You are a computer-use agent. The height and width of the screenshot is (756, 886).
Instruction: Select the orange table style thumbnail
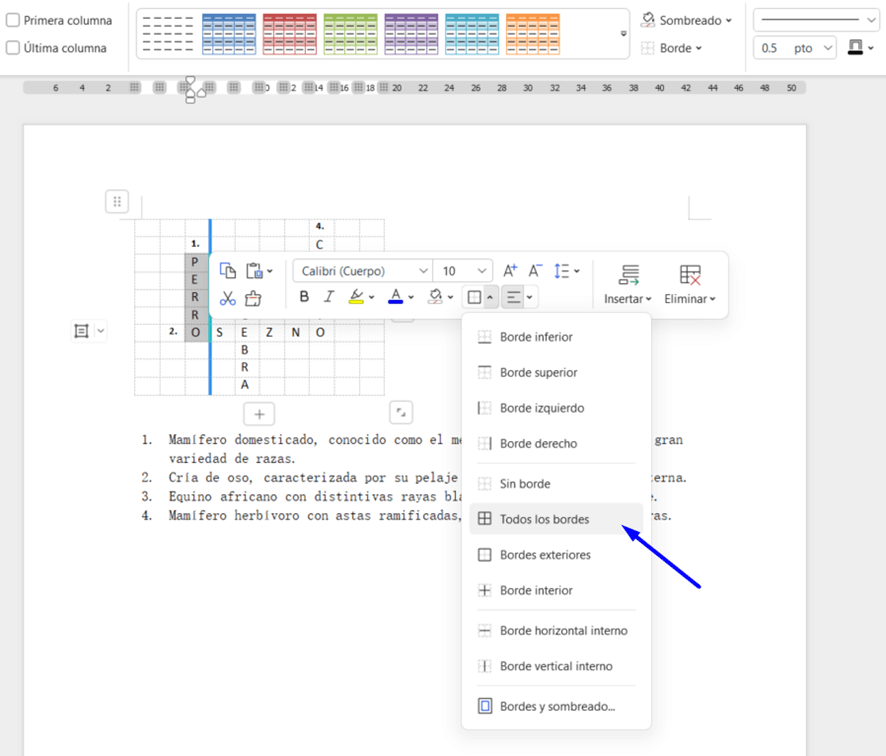point(532,34)
